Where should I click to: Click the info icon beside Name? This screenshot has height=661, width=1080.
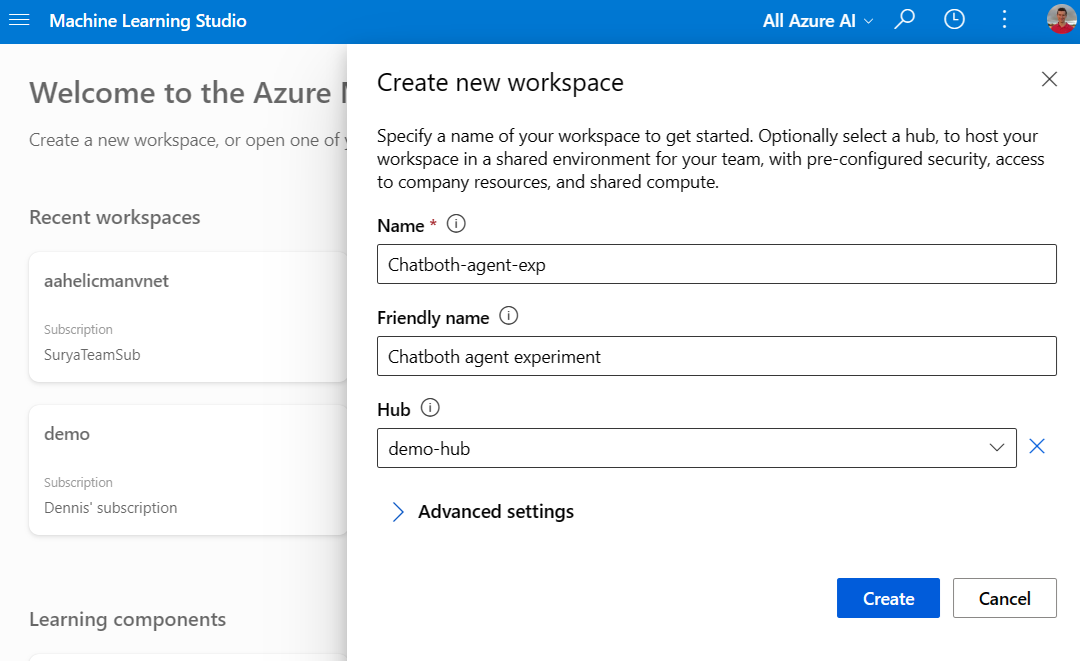point(456,224)
